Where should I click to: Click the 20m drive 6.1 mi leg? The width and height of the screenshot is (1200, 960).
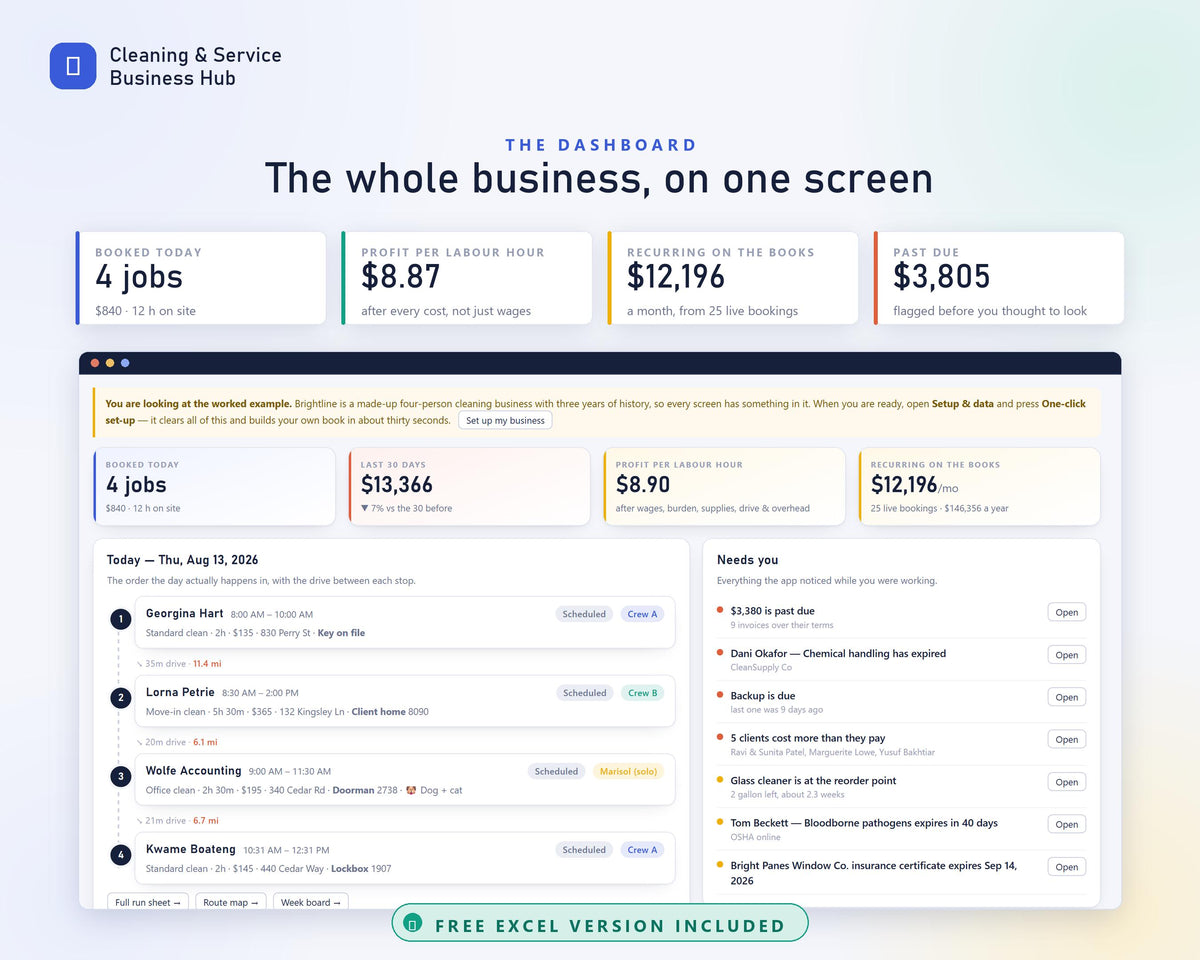tap(176, 742)
